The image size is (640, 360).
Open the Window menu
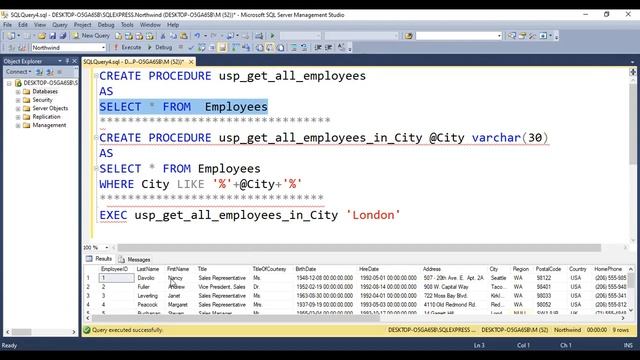[x=150, y=25]
